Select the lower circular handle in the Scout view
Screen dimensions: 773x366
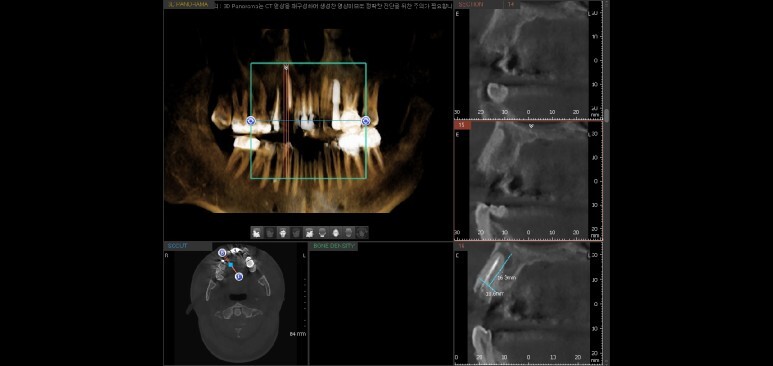(x=239, y=277)
